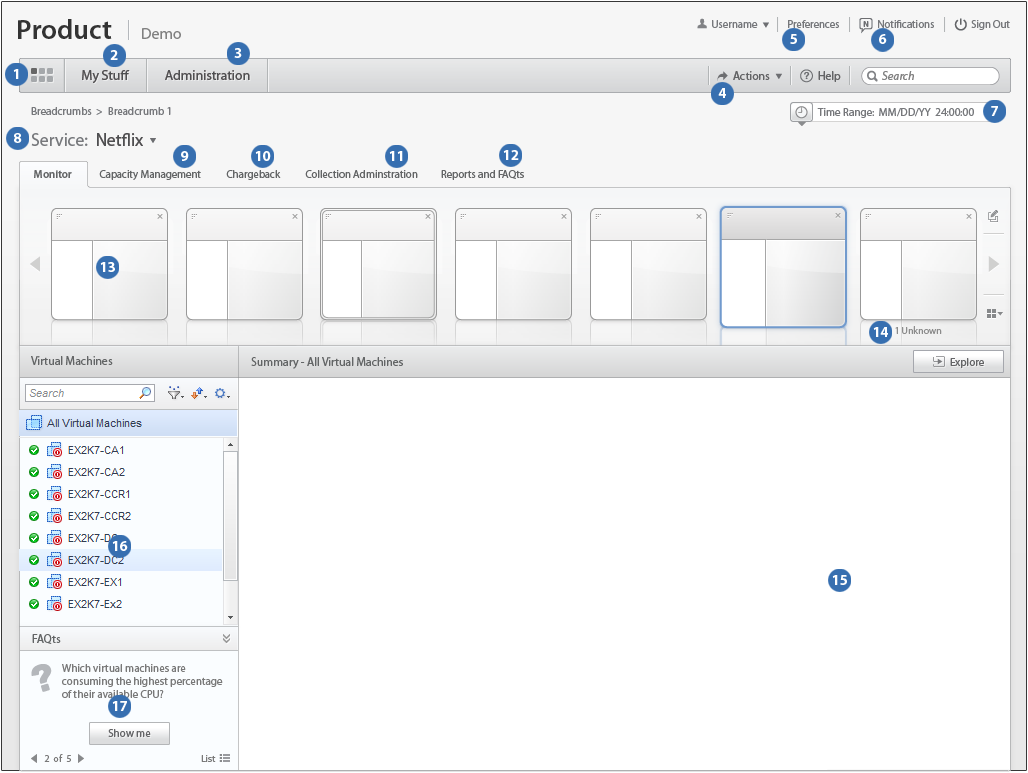
Task: Click the Show me button
Action: pyautogui.click(x=129, y=734)
